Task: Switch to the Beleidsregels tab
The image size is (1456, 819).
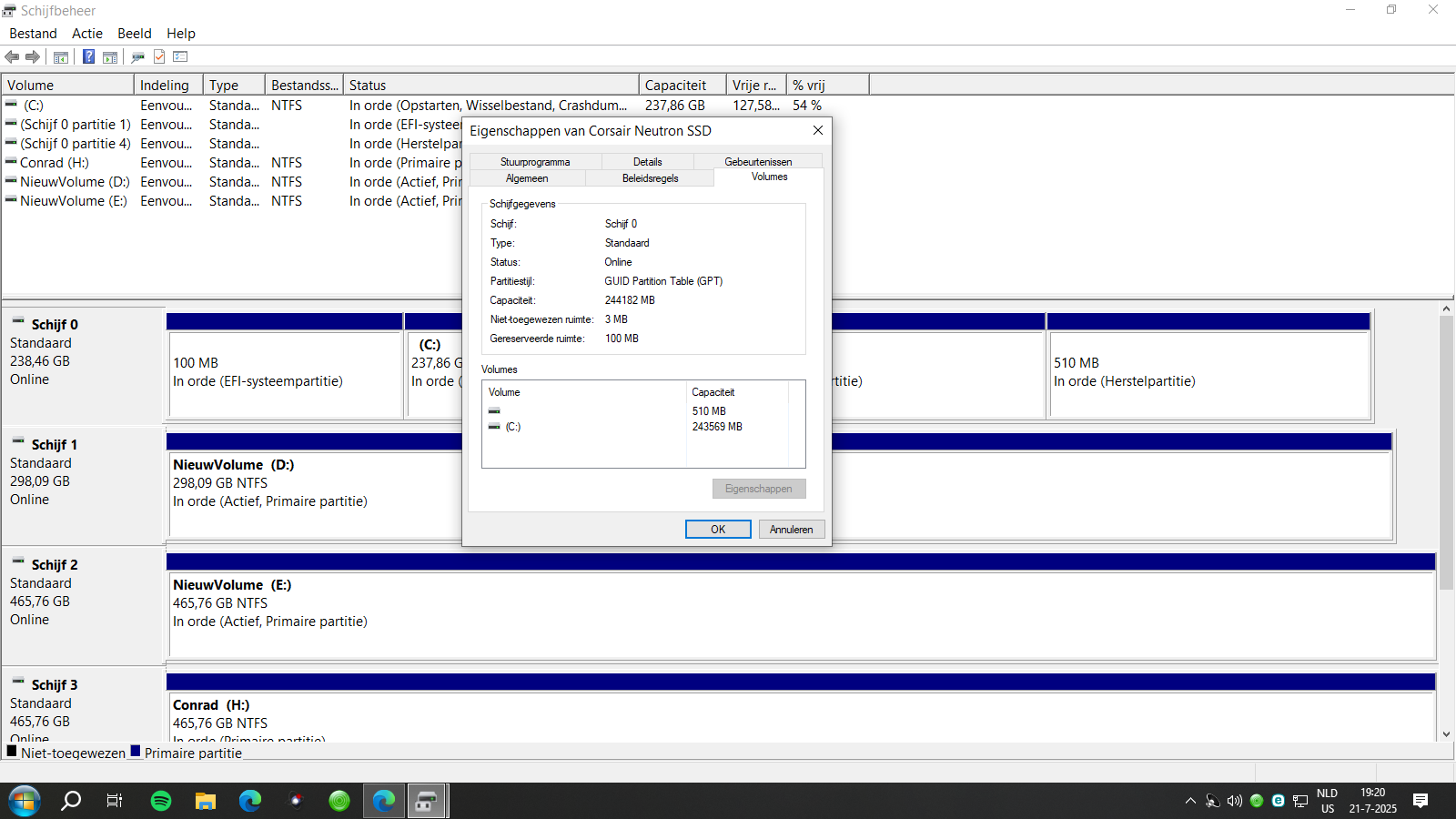Action: click(650, 178)
